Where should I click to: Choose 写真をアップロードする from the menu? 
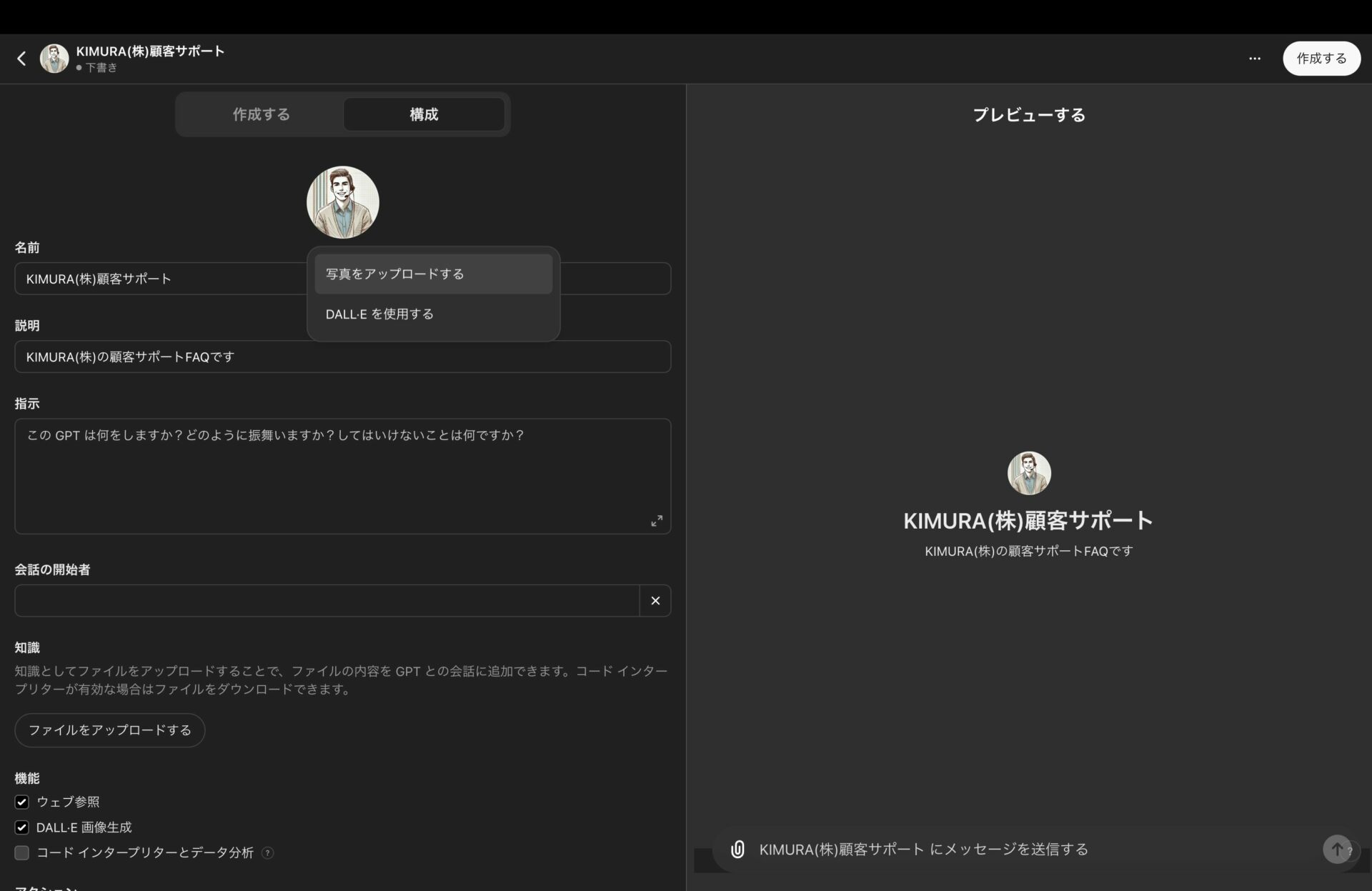[433, 274]
